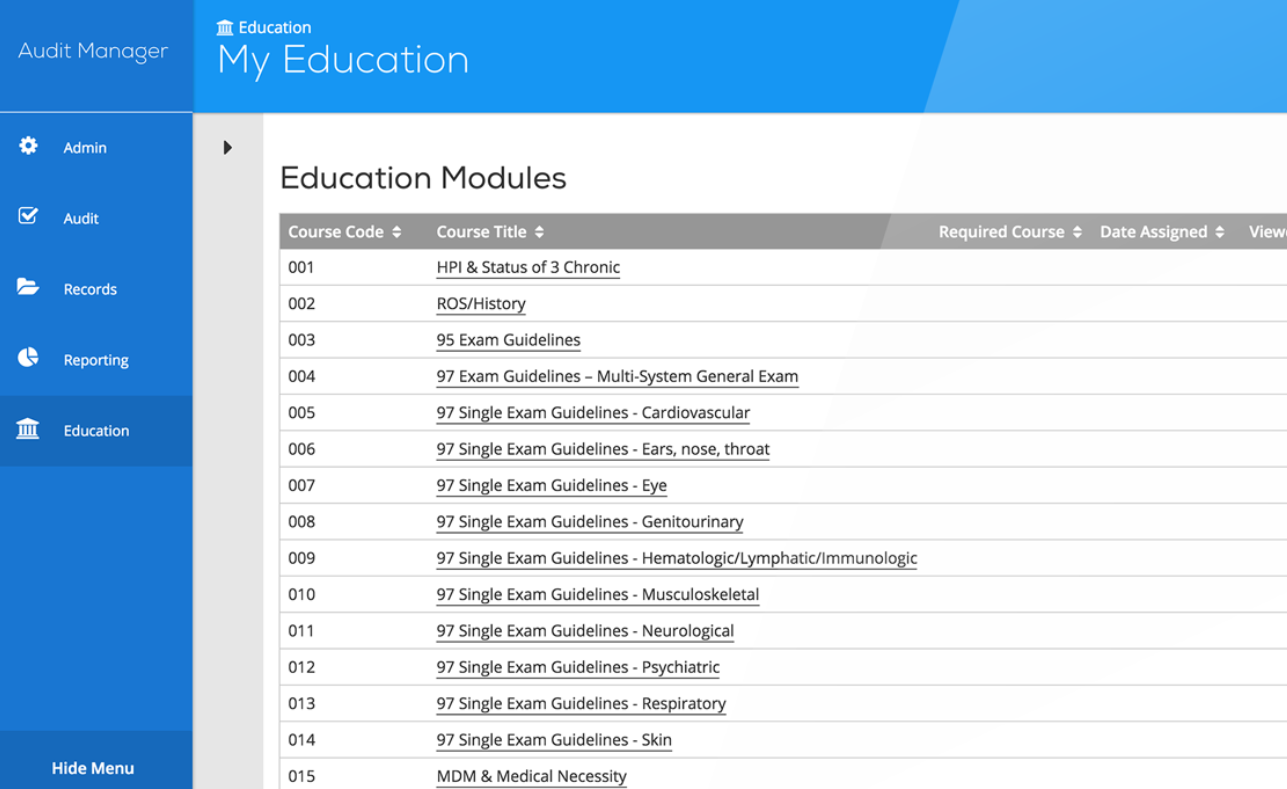Select the Education bank icon in the sidebar
Screen dimensions: 1287x789
click(x=28, y=429)
